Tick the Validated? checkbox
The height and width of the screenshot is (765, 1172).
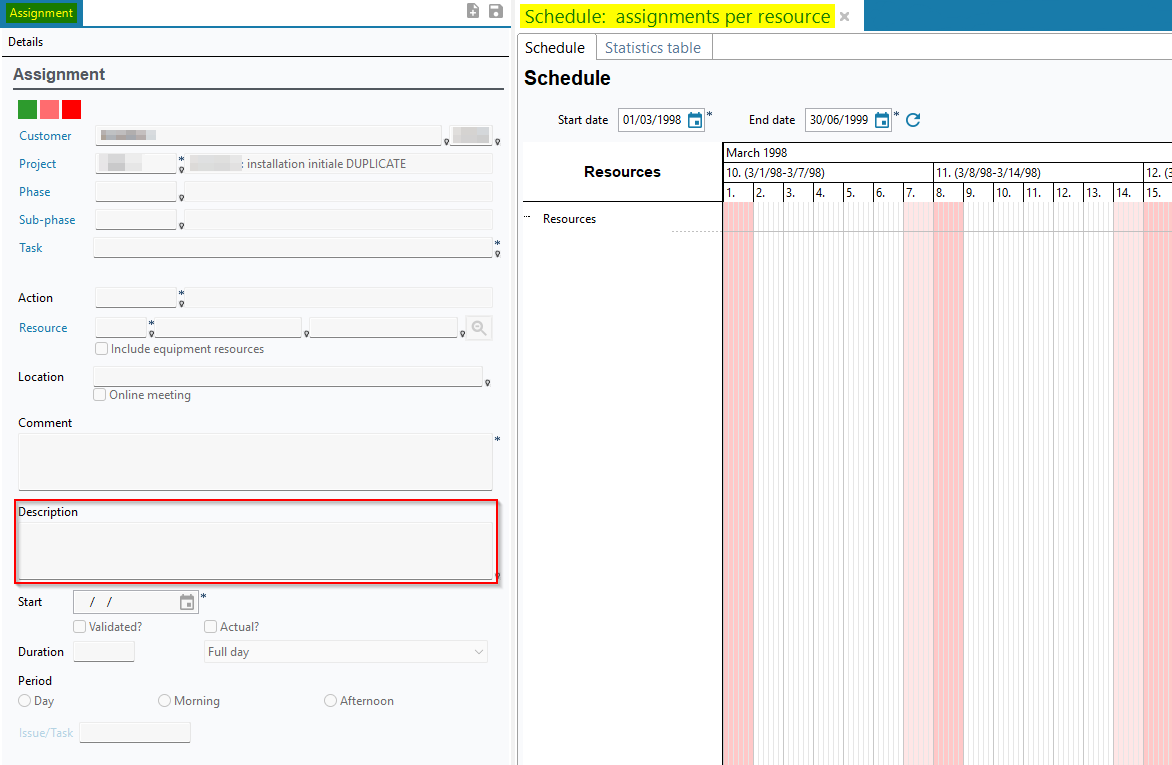point(80,627)
